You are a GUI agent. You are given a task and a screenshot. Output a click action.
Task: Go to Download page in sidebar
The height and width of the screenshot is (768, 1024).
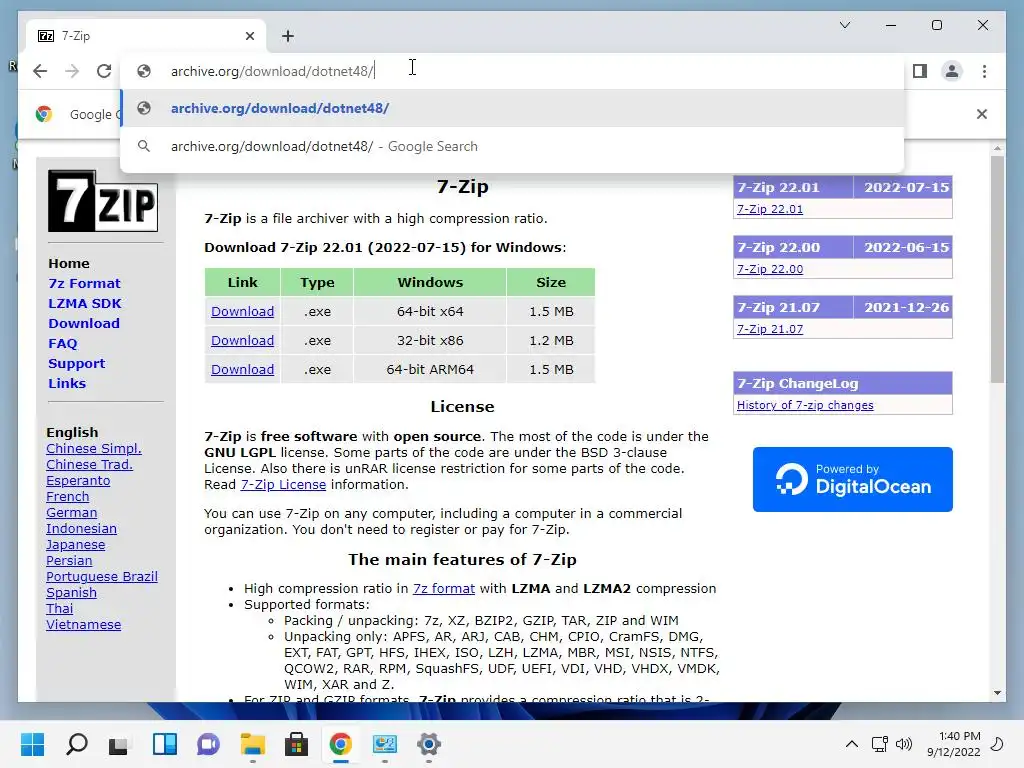tap(84, 323)
